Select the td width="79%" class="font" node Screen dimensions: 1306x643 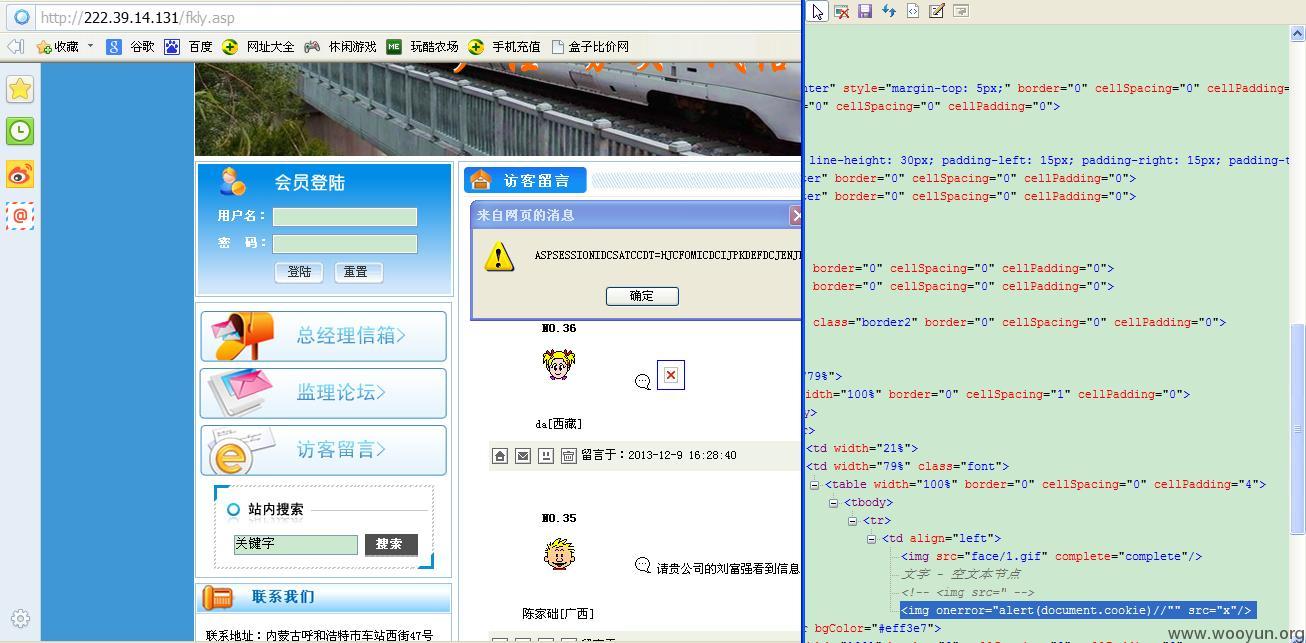[907, 467]
